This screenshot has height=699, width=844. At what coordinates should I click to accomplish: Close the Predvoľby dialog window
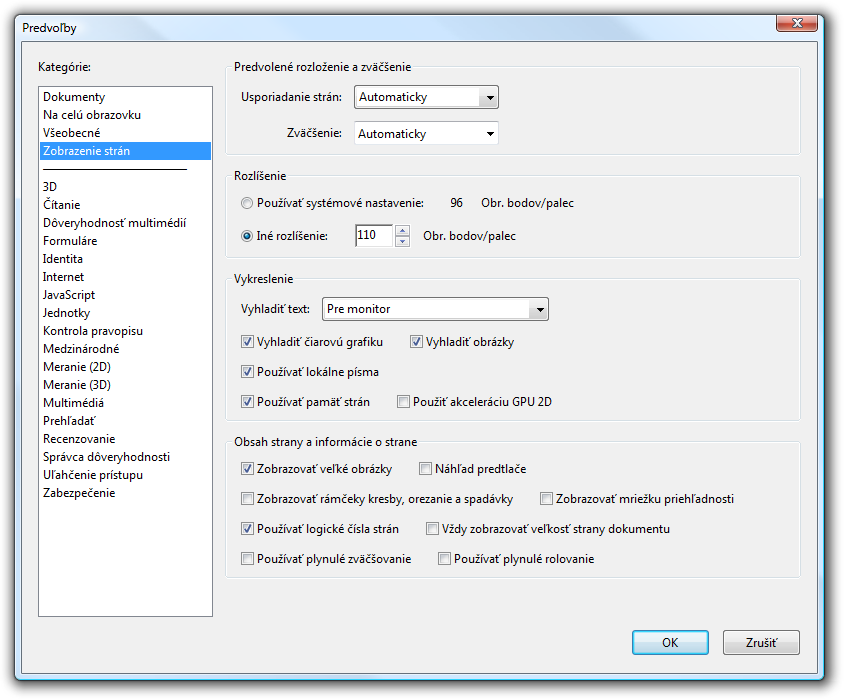tap(795, 23)
